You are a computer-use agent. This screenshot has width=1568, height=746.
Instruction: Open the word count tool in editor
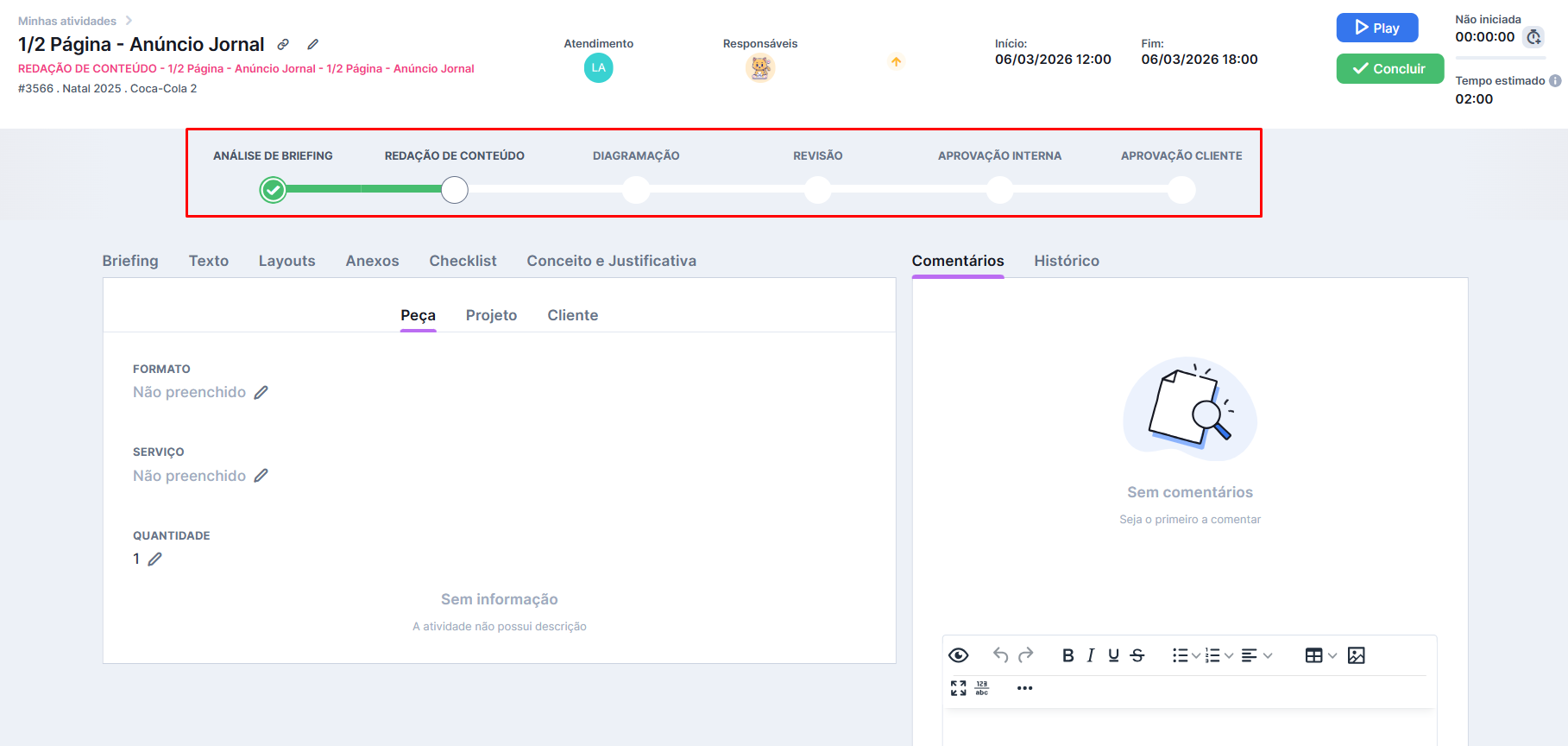pos(982,688)
